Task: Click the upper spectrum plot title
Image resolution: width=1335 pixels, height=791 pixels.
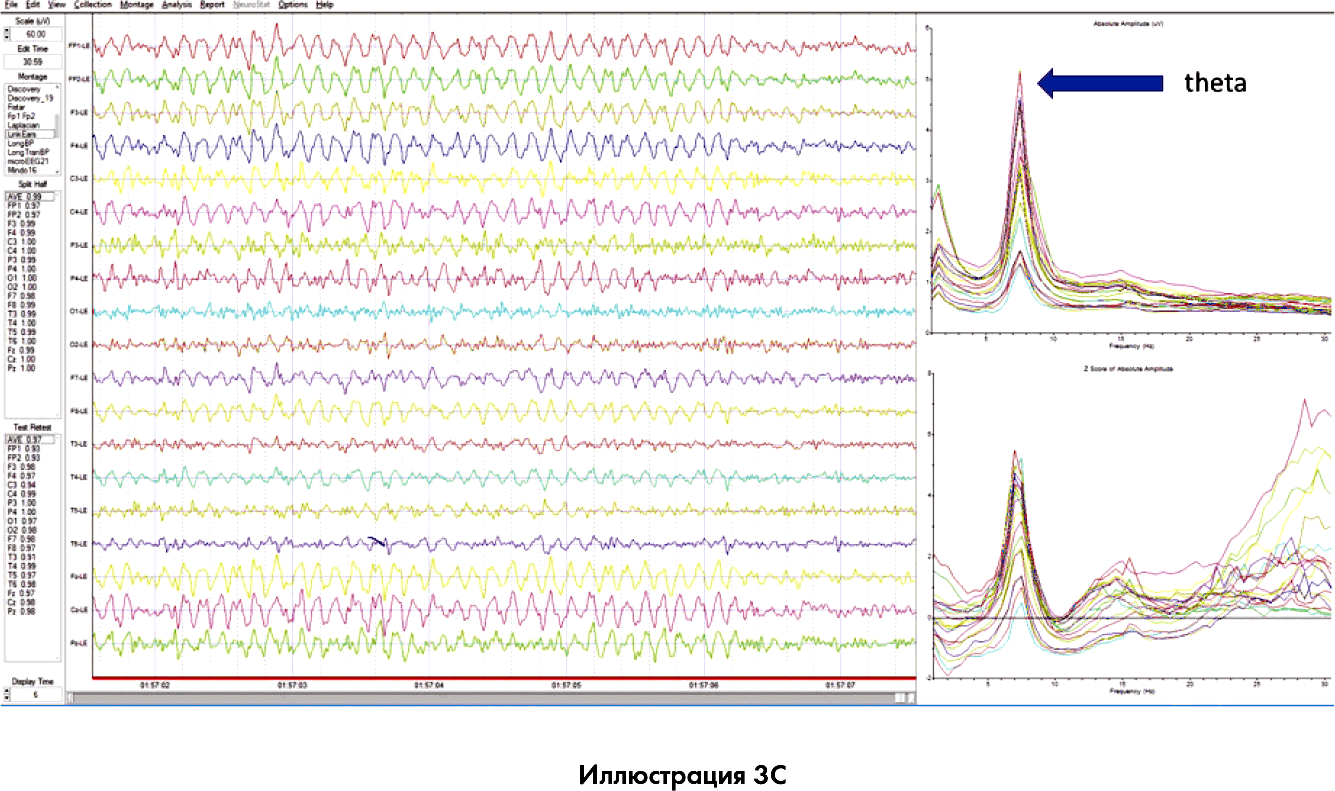Action: [1127, 24]
